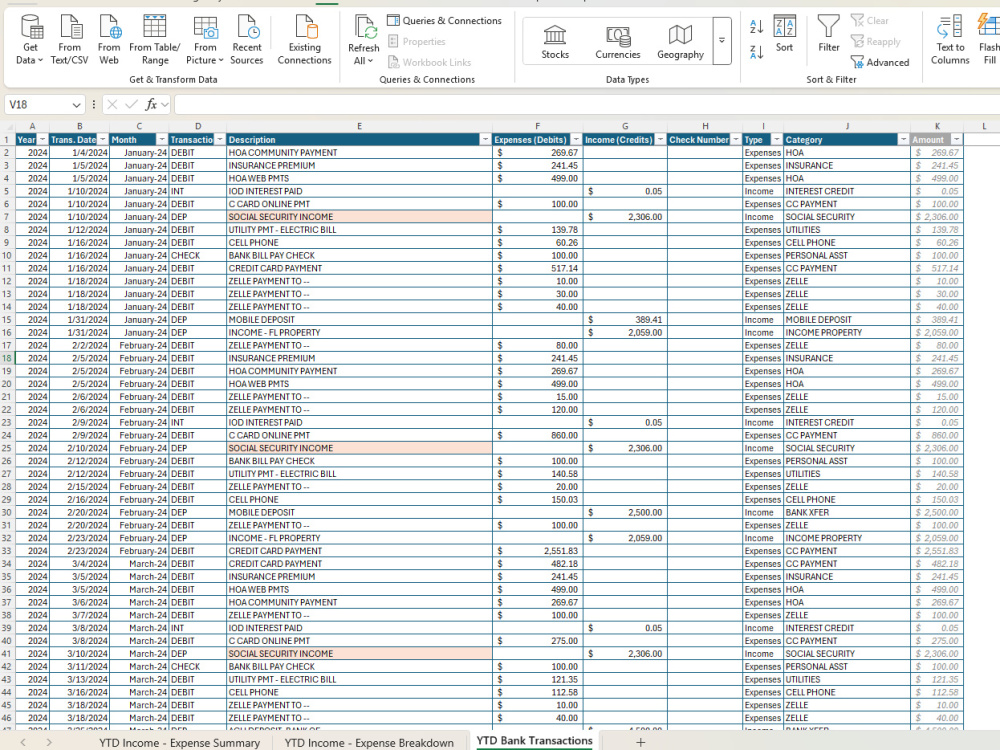Load data From Table/Range

[x=154, y=40]
